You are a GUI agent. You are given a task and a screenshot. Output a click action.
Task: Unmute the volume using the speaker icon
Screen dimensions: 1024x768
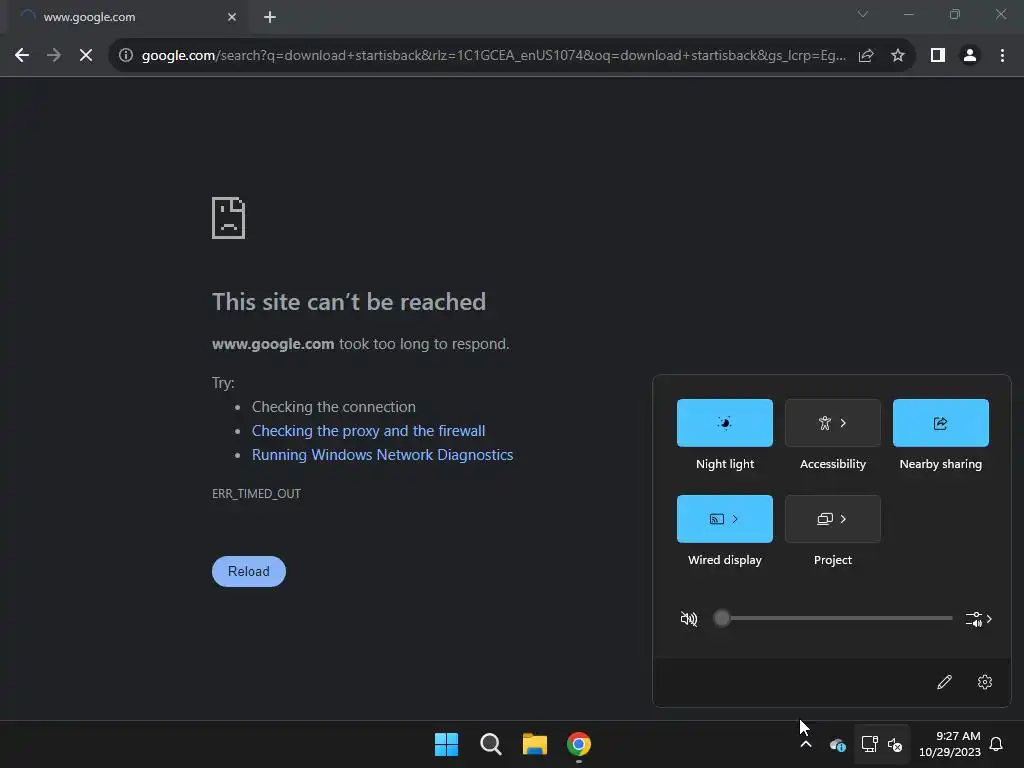[689, 618]
